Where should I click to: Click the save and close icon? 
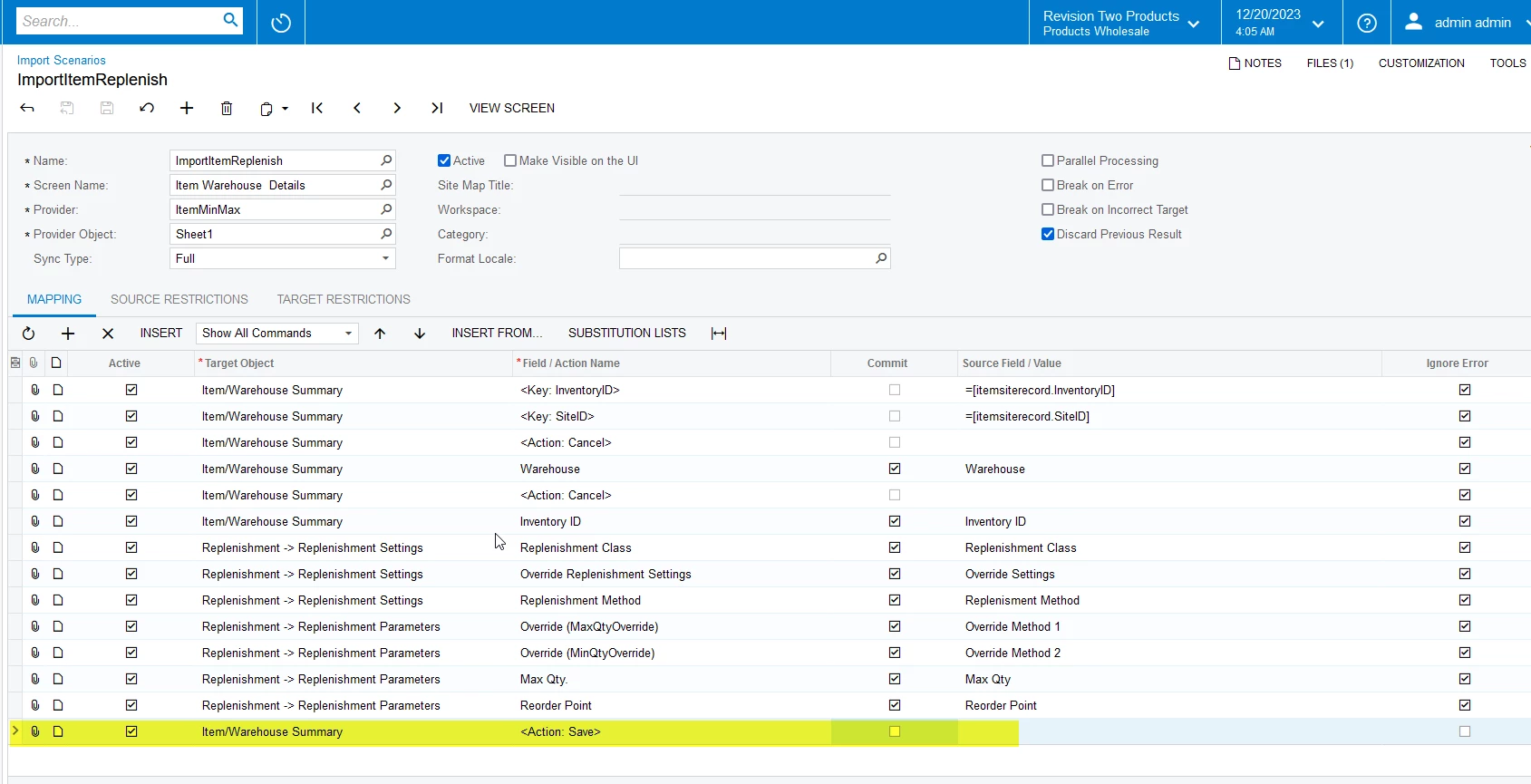click(67, 108)
